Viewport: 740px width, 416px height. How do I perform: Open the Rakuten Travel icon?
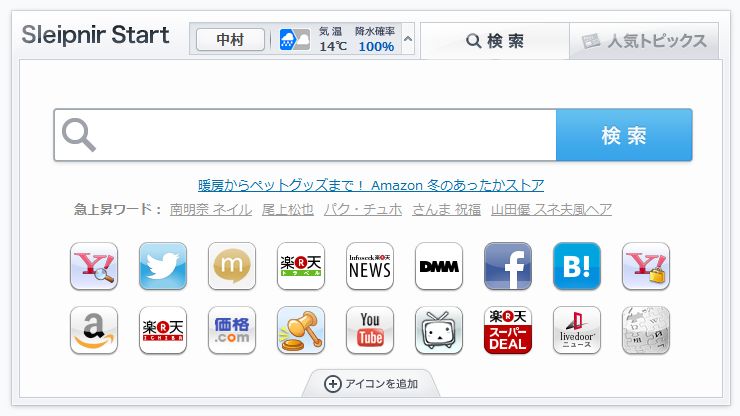(x=301, y=266)
